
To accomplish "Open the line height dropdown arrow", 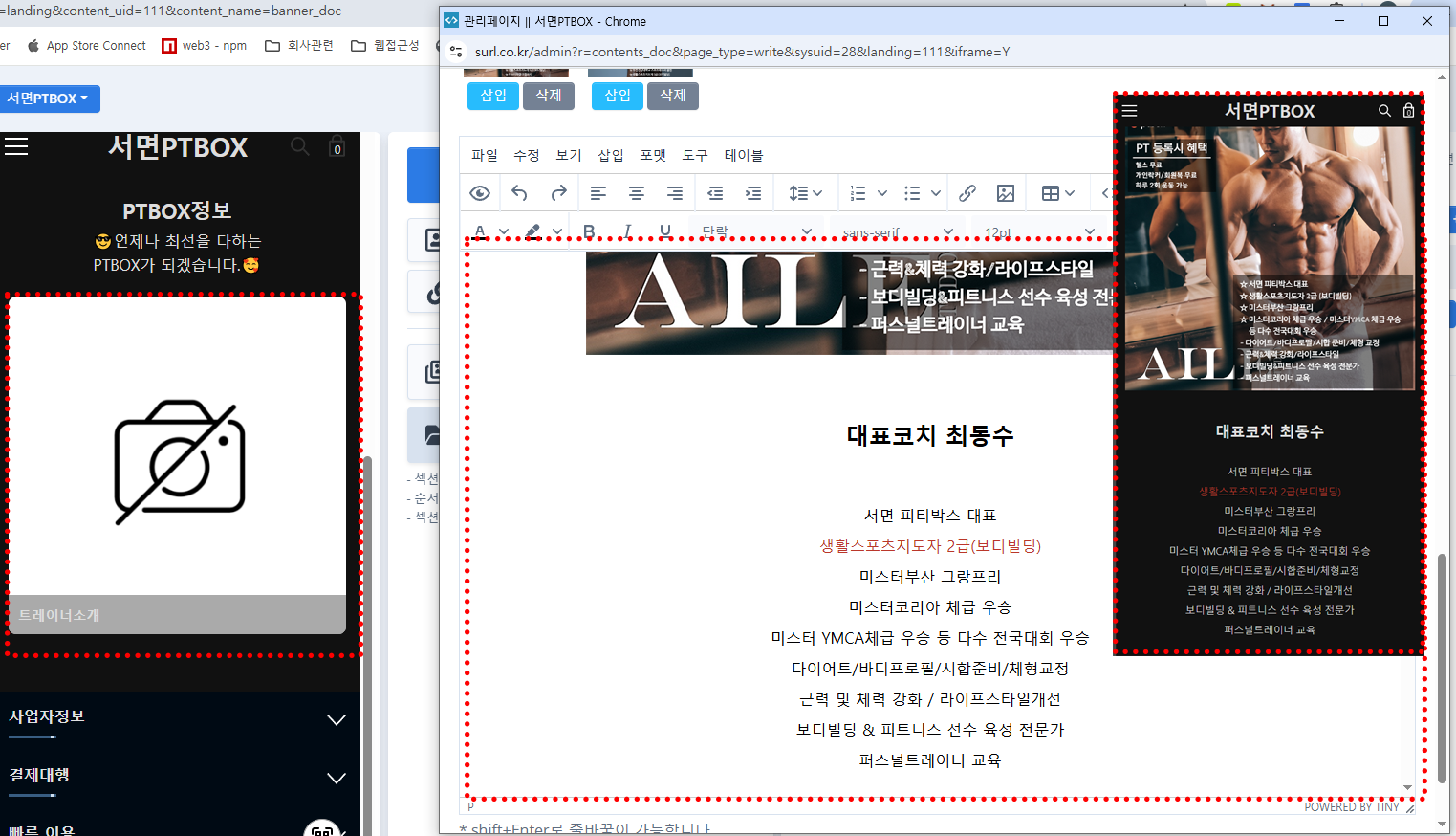I will [817, 193].
